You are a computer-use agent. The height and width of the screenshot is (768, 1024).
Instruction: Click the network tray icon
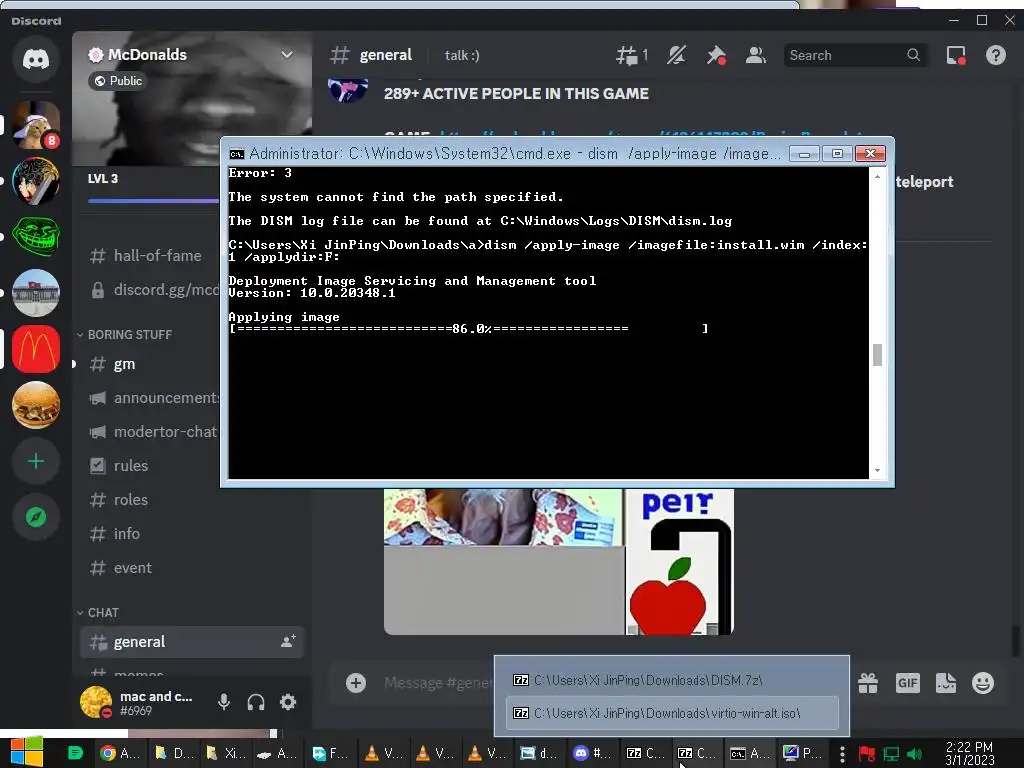pyautogui.click(x=891, y=754)
